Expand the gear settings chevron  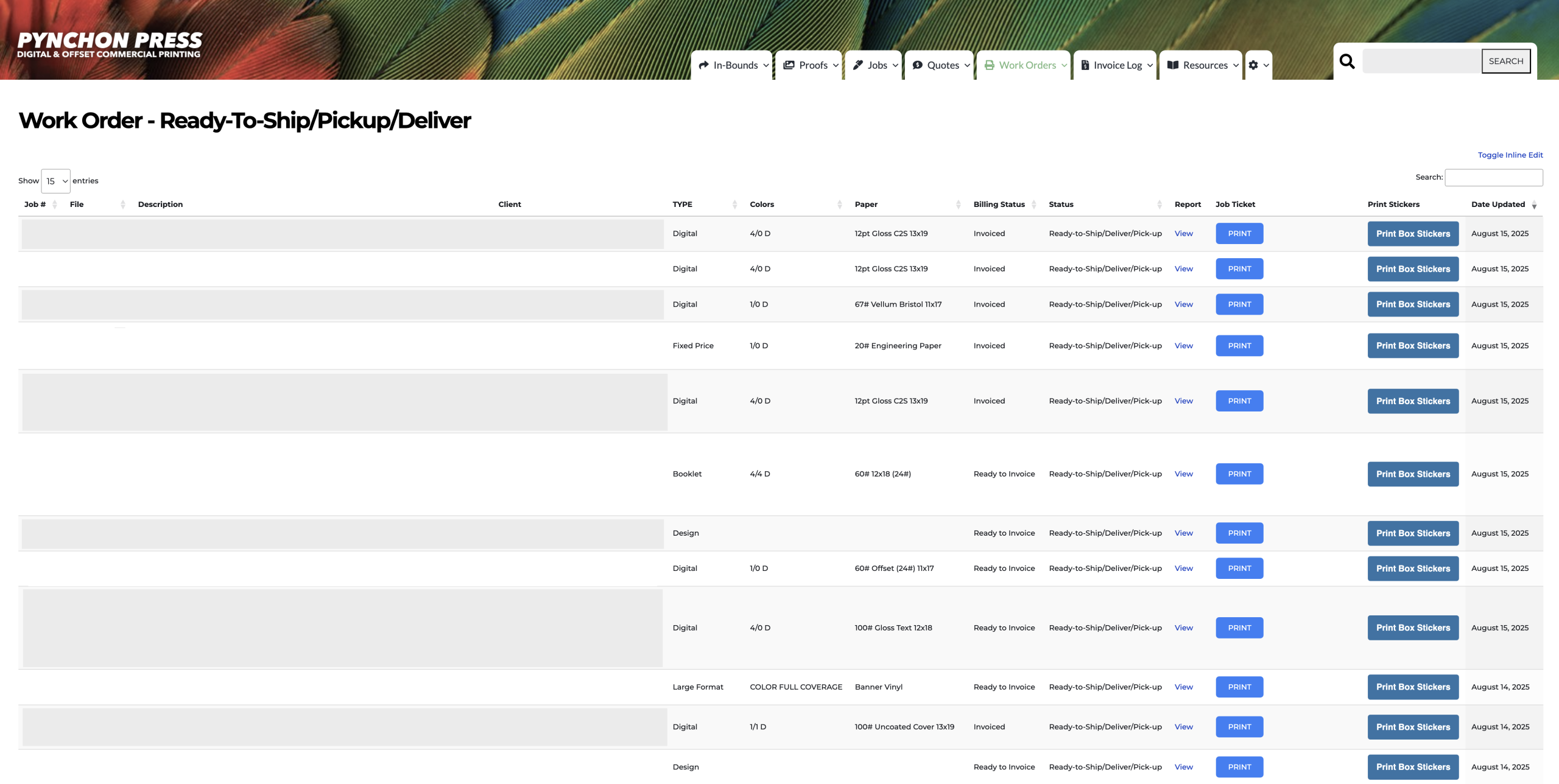[1266, 65]
